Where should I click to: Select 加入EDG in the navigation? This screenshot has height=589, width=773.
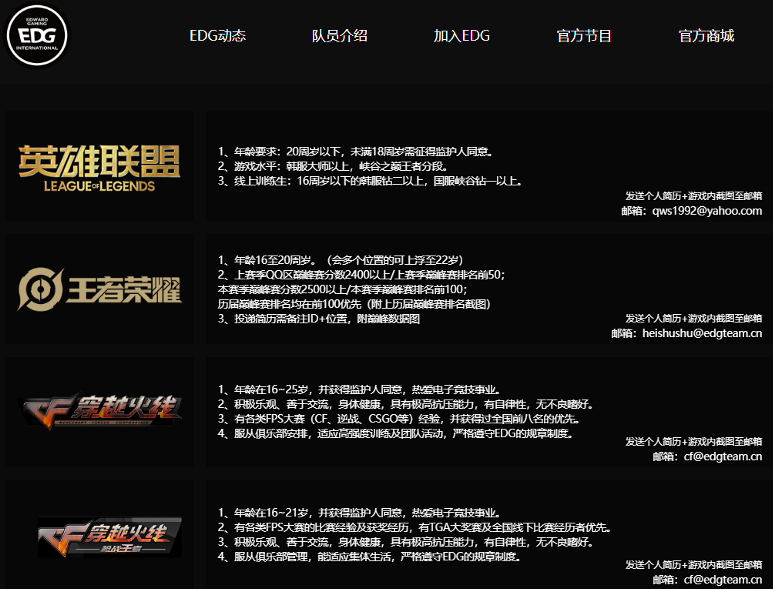click(x=461, y=36)
